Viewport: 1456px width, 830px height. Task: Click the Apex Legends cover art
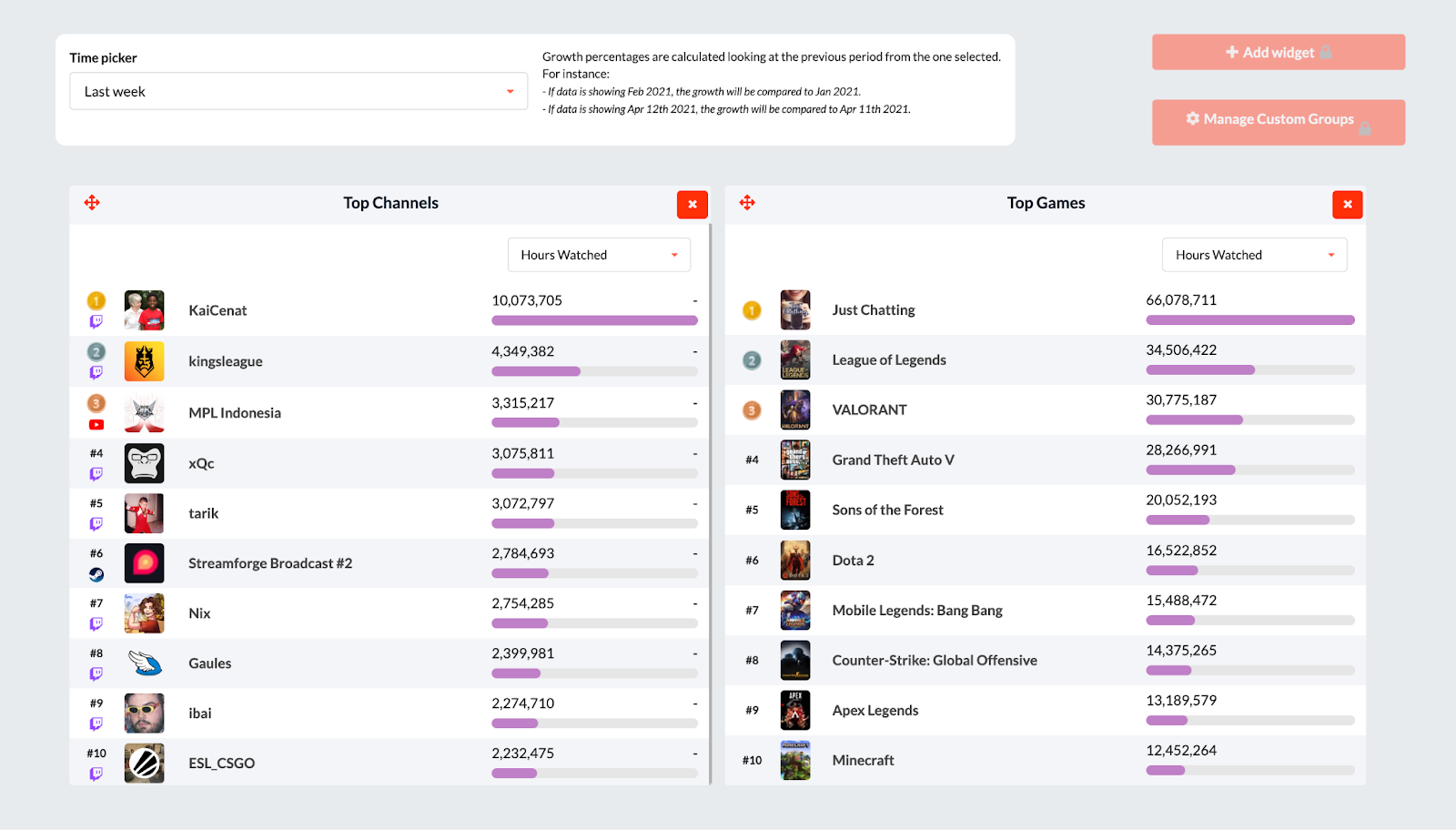tap(795, 711)
